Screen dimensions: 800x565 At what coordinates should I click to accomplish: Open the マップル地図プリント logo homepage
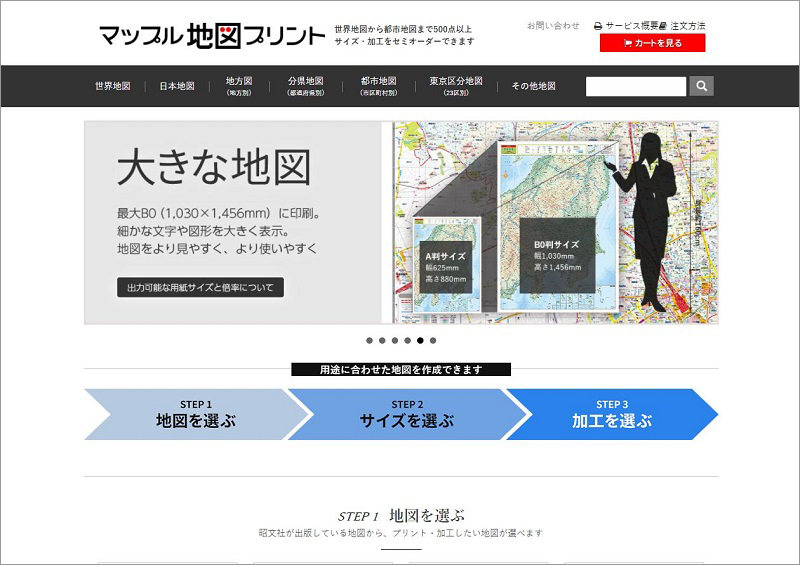(212, 36)
